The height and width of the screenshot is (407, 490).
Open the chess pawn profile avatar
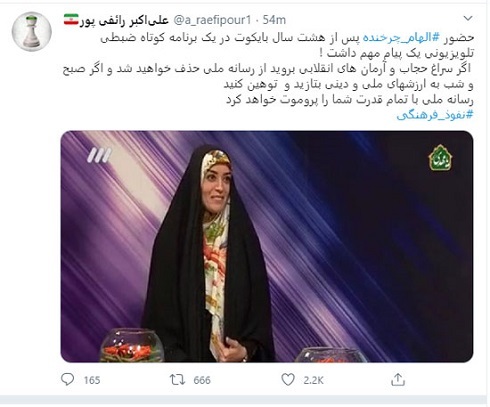pos(32,32)
